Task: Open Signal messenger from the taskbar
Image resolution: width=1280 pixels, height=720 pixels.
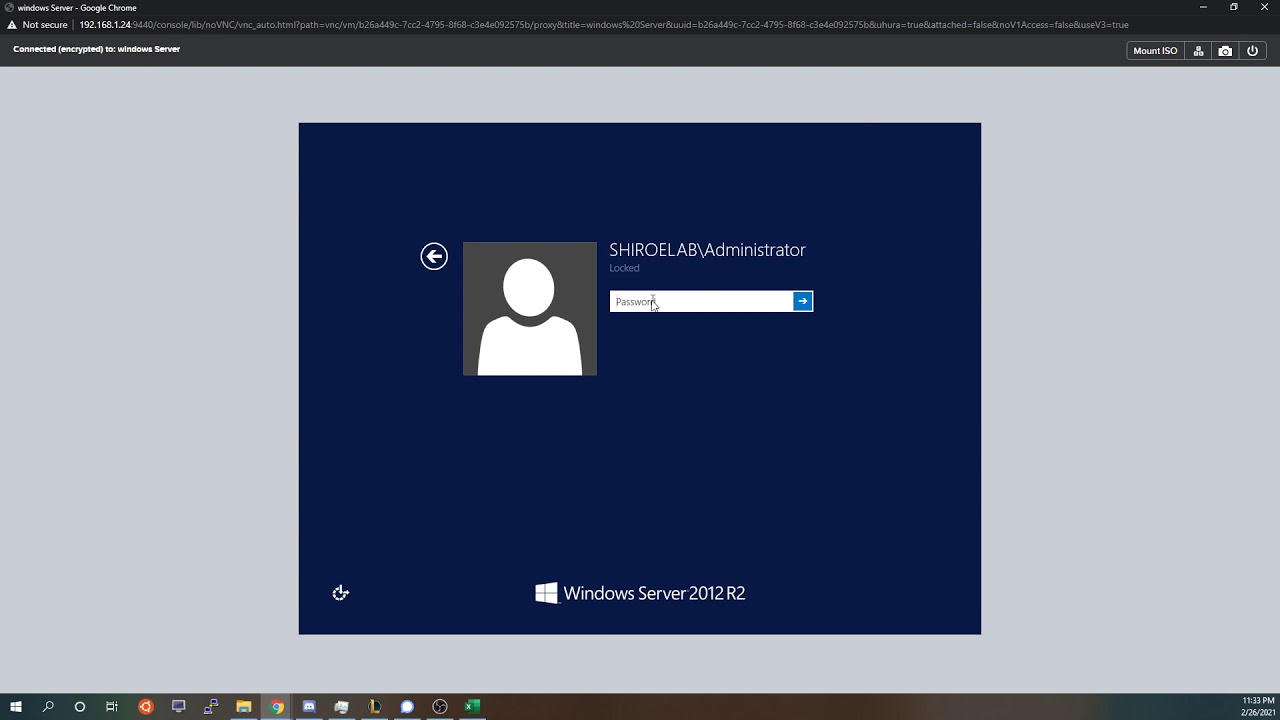Action: [x=407, y=707]
